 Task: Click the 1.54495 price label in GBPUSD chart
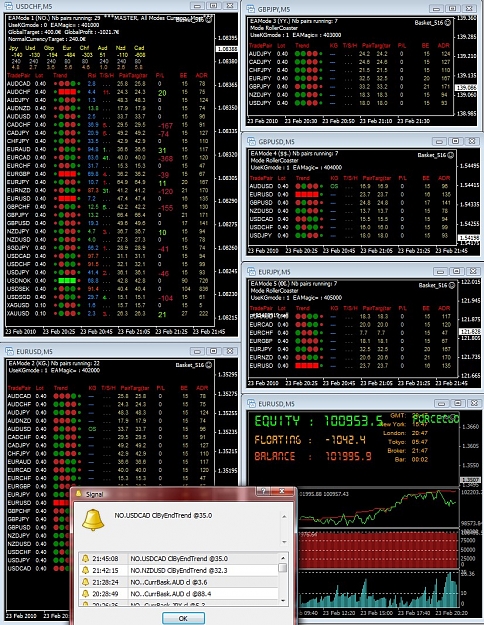point(470,166)
